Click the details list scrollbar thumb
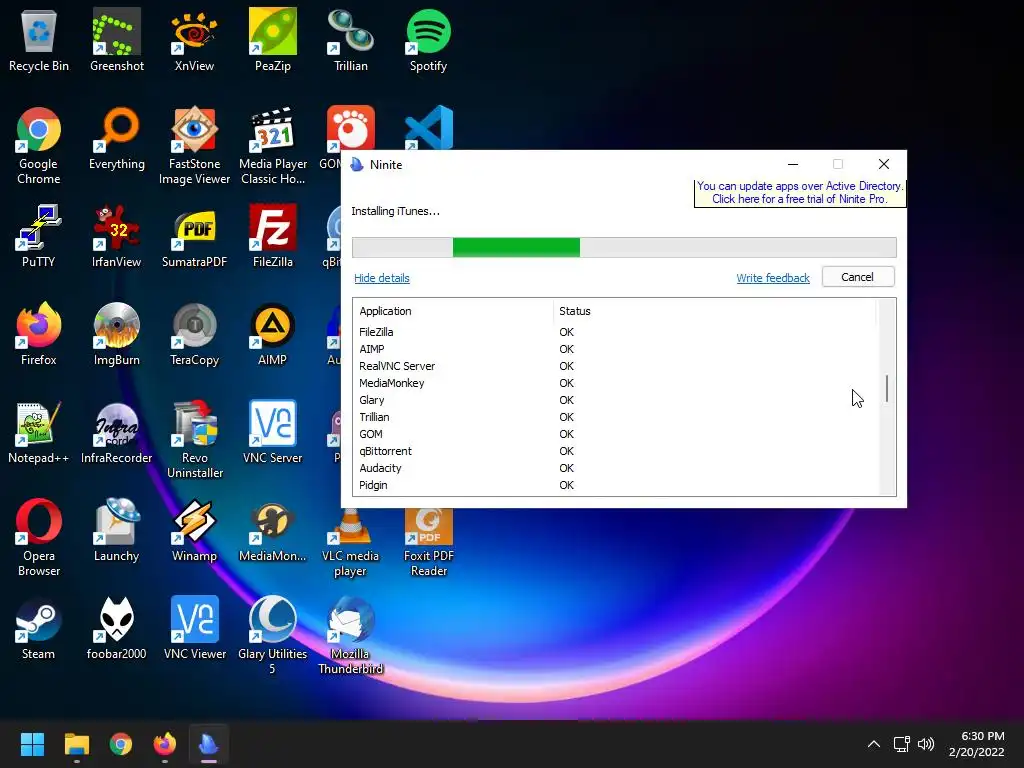 pos(887,389)
